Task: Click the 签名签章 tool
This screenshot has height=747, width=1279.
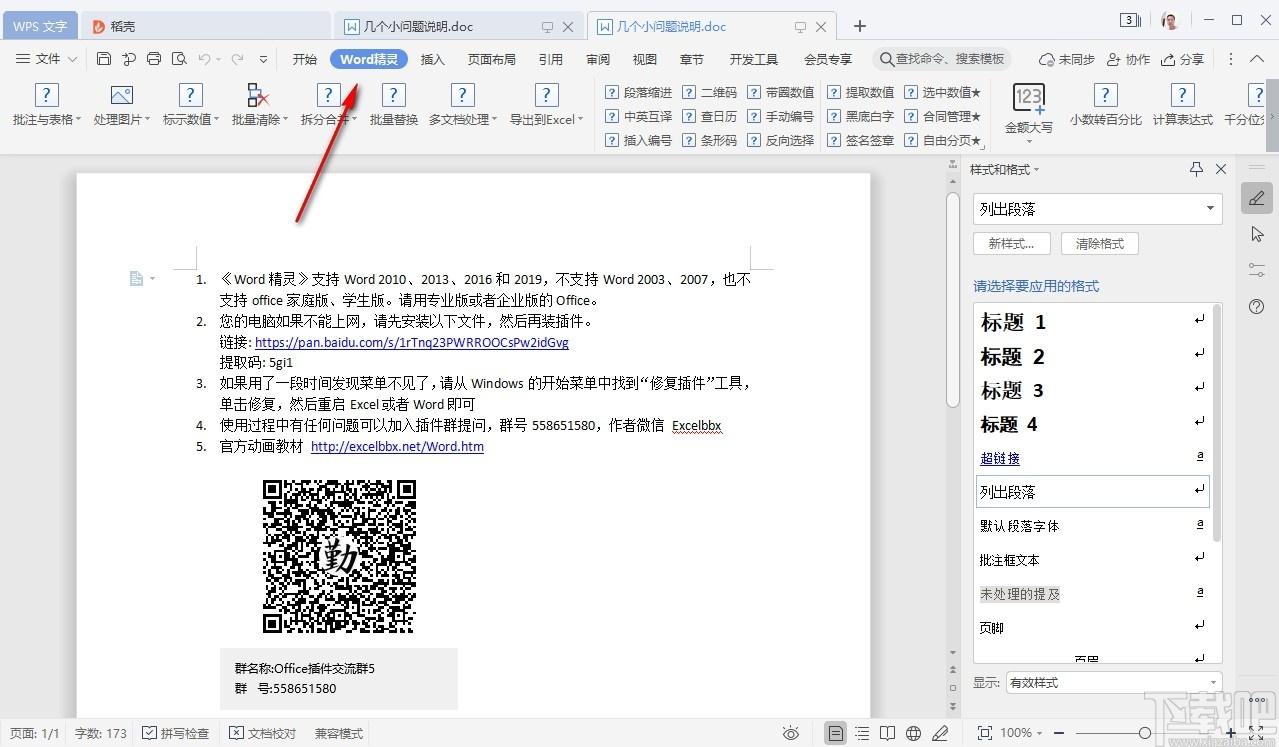Action: (x=861, y=141)
